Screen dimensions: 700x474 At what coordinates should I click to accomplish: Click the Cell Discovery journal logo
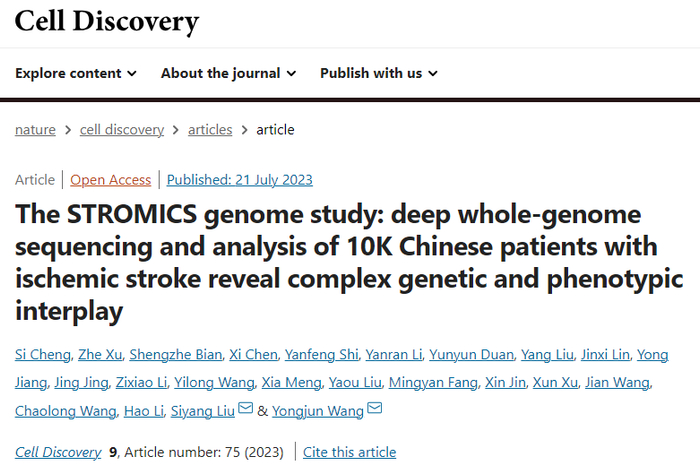[106, 21]
